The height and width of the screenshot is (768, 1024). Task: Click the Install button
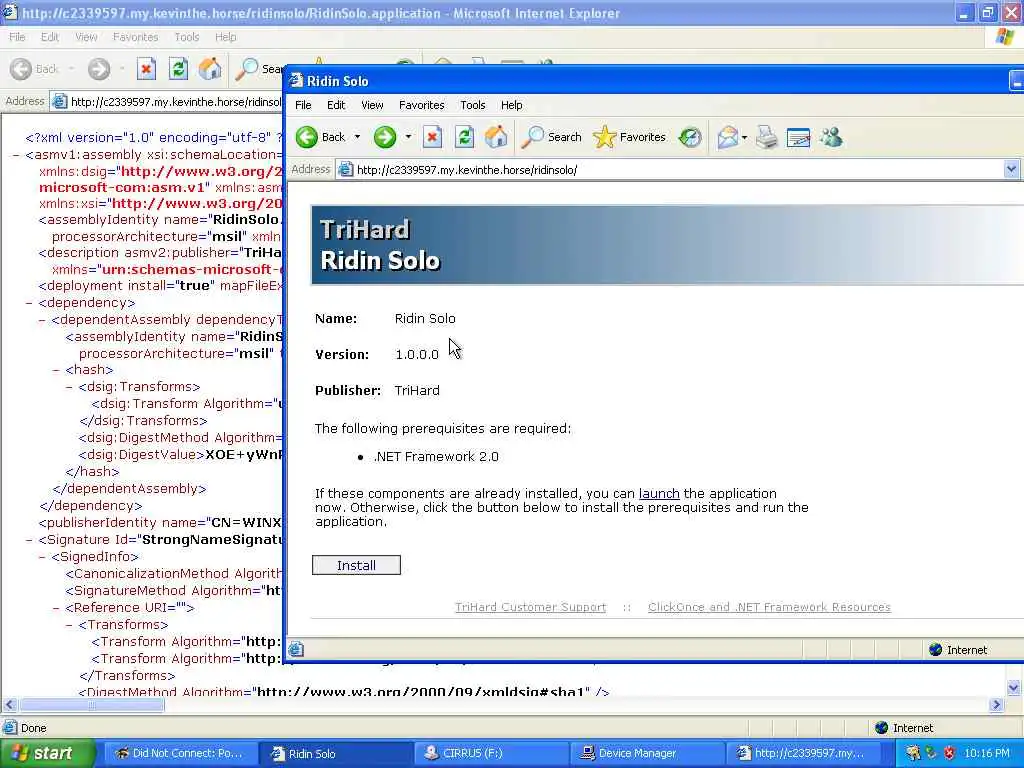tap(356, 565)
